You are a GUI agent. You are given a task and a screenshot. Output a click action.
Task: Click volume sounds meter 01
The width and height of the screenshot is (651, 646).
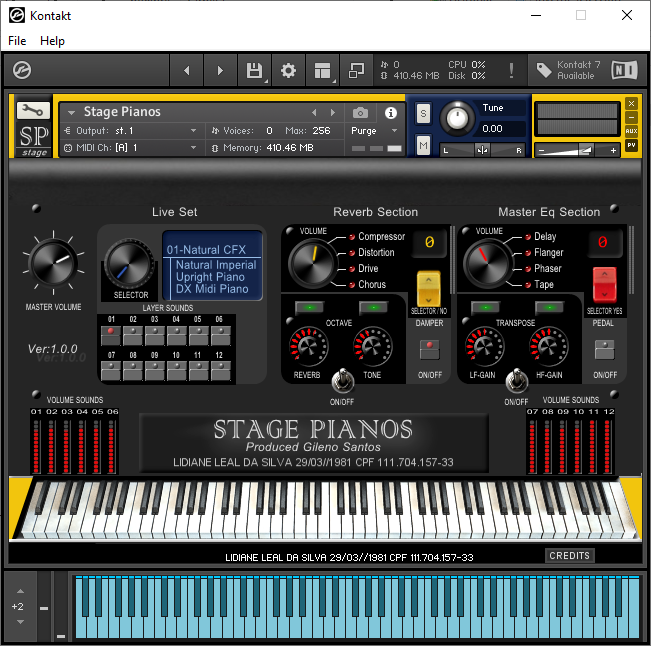pyautogui.click(x=36, y=446)
